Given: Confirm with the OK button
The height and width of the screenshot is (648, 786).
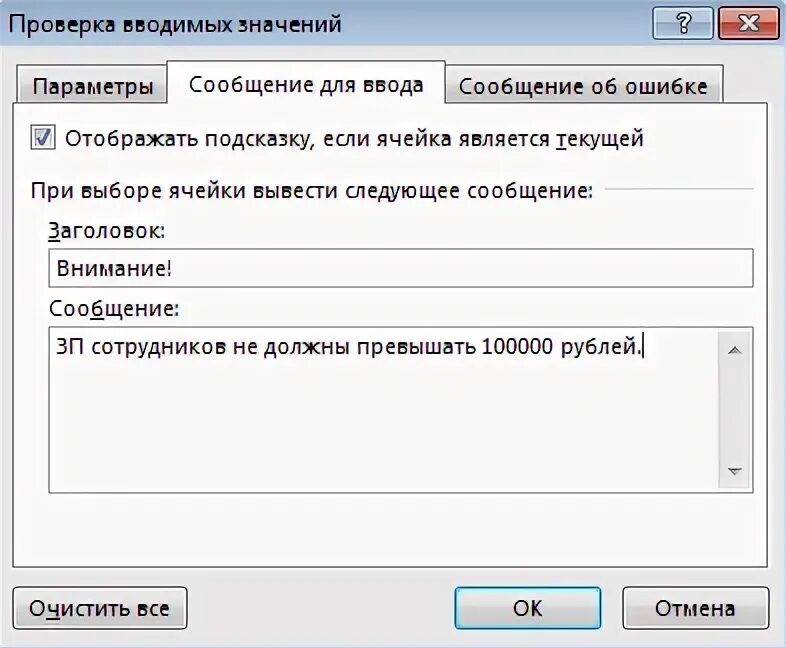Looking at the screenshot, I should [x=527, y=608].
